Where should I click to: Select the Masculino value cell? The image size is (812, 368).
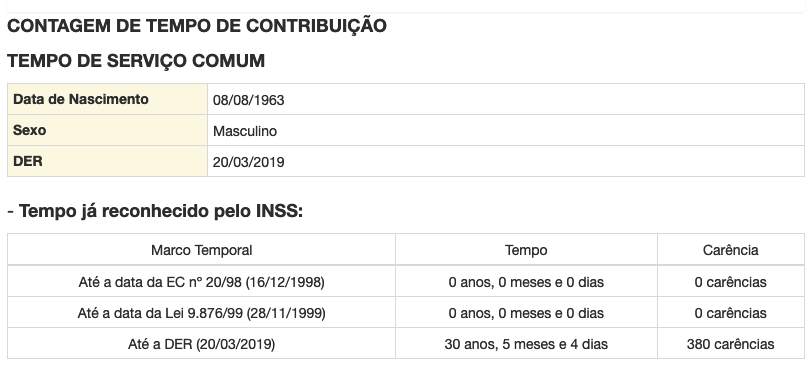click(506, 130)
